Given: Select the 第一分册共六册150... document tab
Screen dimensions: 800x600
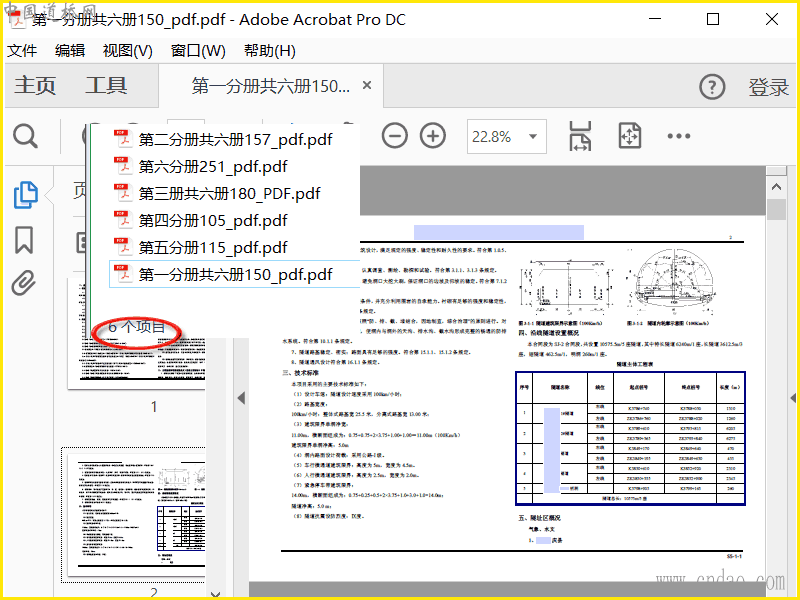Looking at the screenshot, I should [270, 86].
